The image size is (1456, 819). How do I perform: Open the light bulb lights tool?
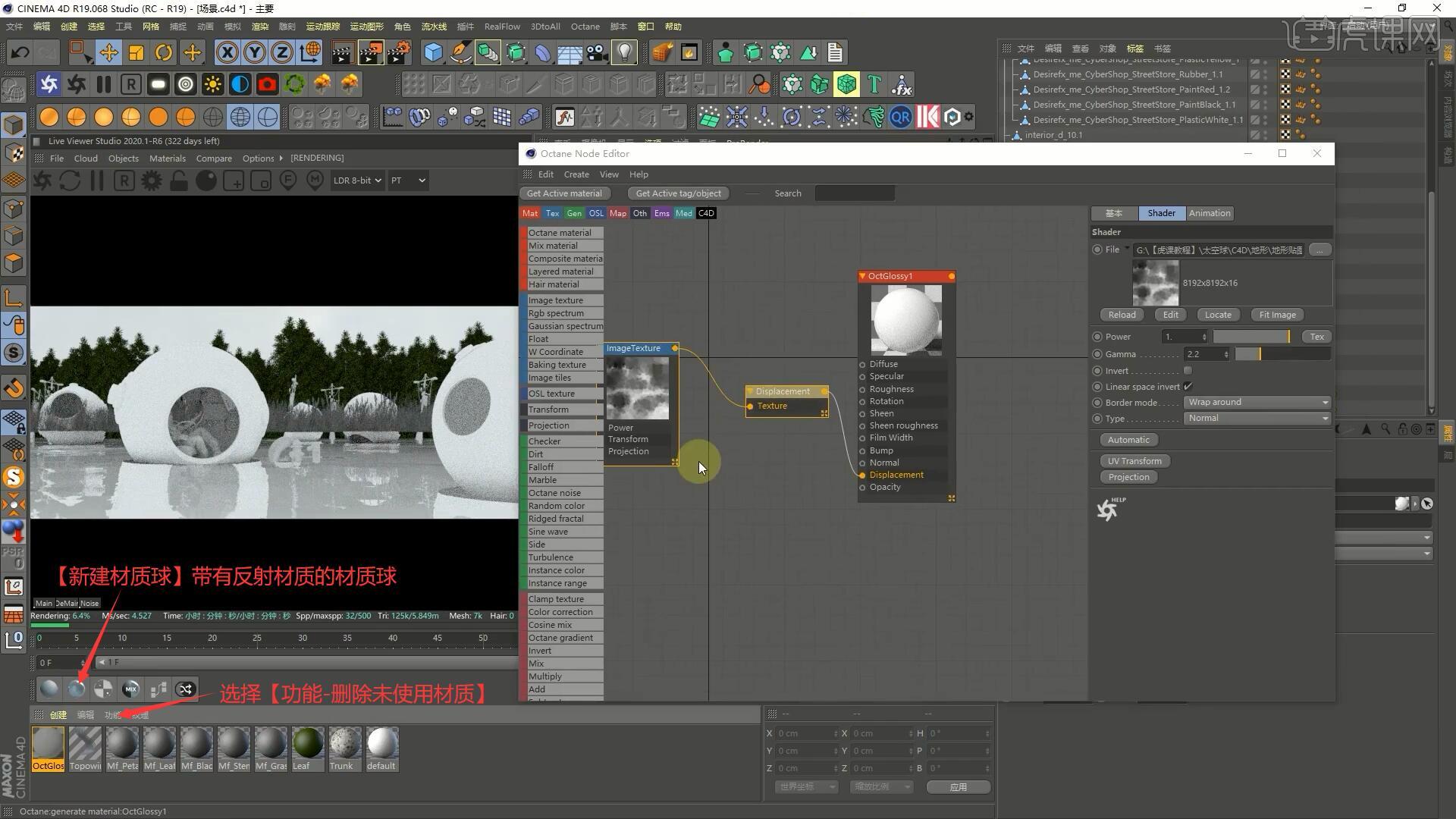tap(624, 52)
